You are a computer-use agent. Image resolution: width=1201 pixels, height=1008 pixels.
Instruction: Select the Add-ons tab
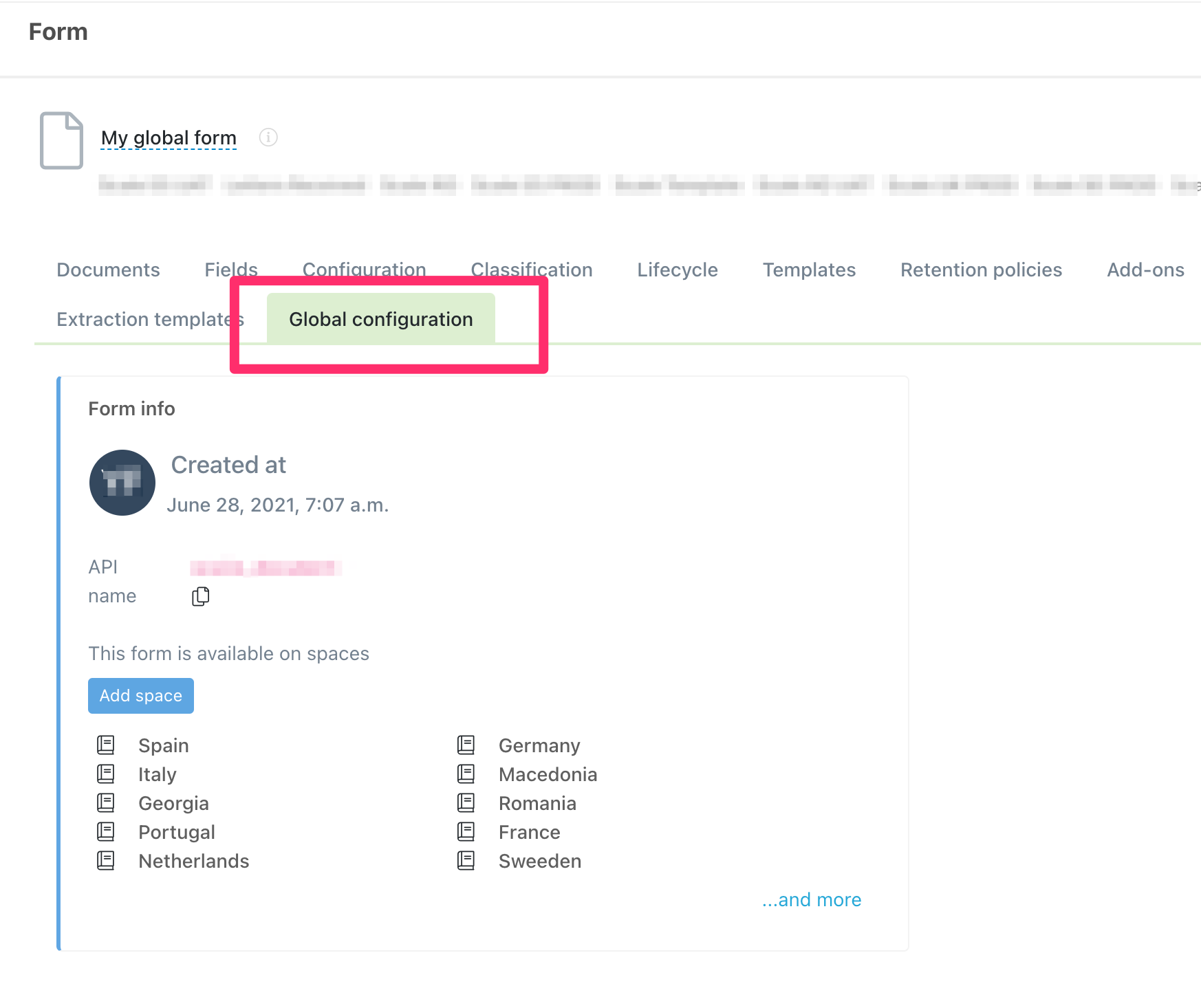click(1145, 270)
